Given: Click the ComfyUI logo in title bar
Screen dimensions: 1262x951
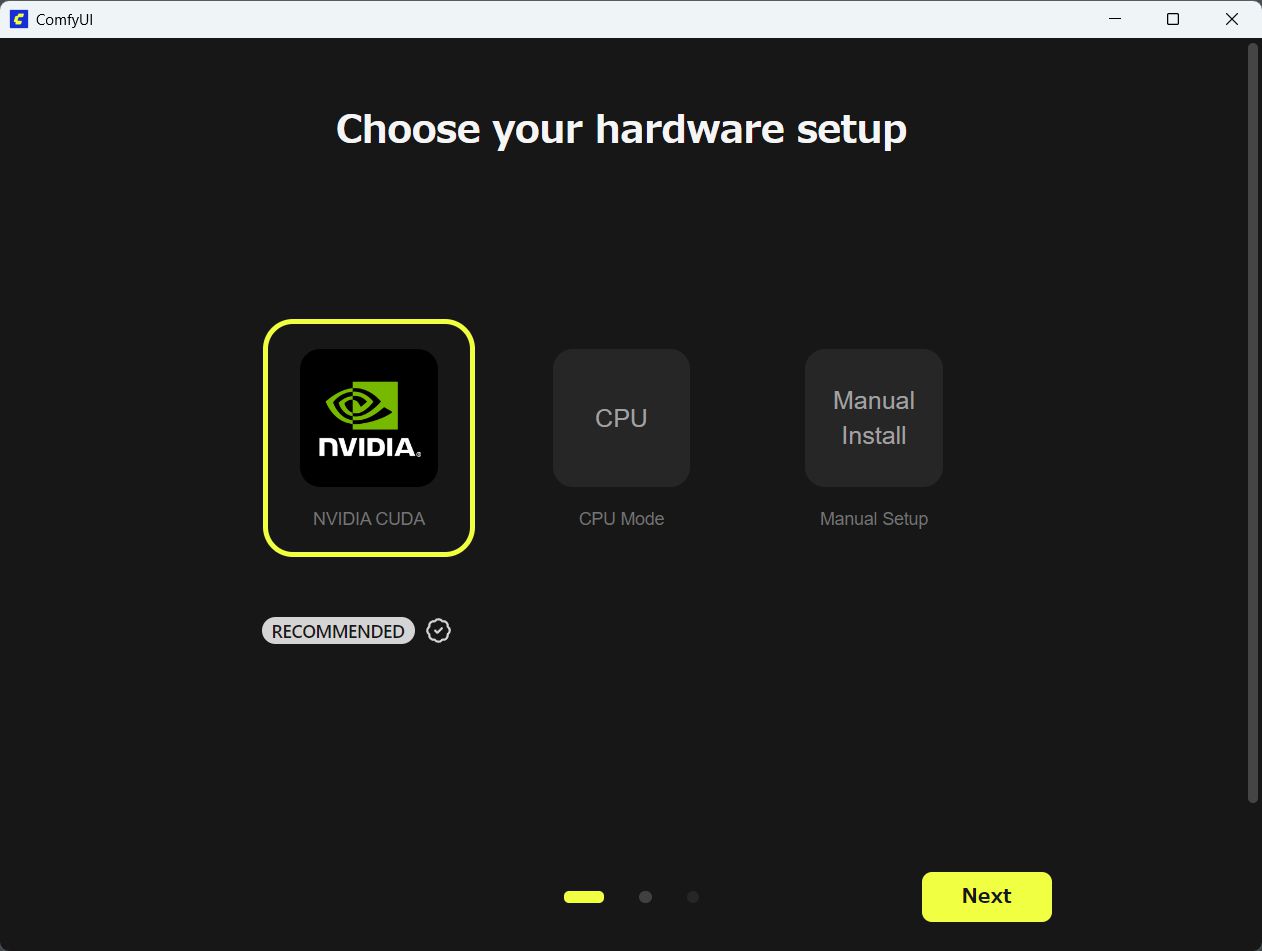Looking at the screenshot, I should (18, 19).
